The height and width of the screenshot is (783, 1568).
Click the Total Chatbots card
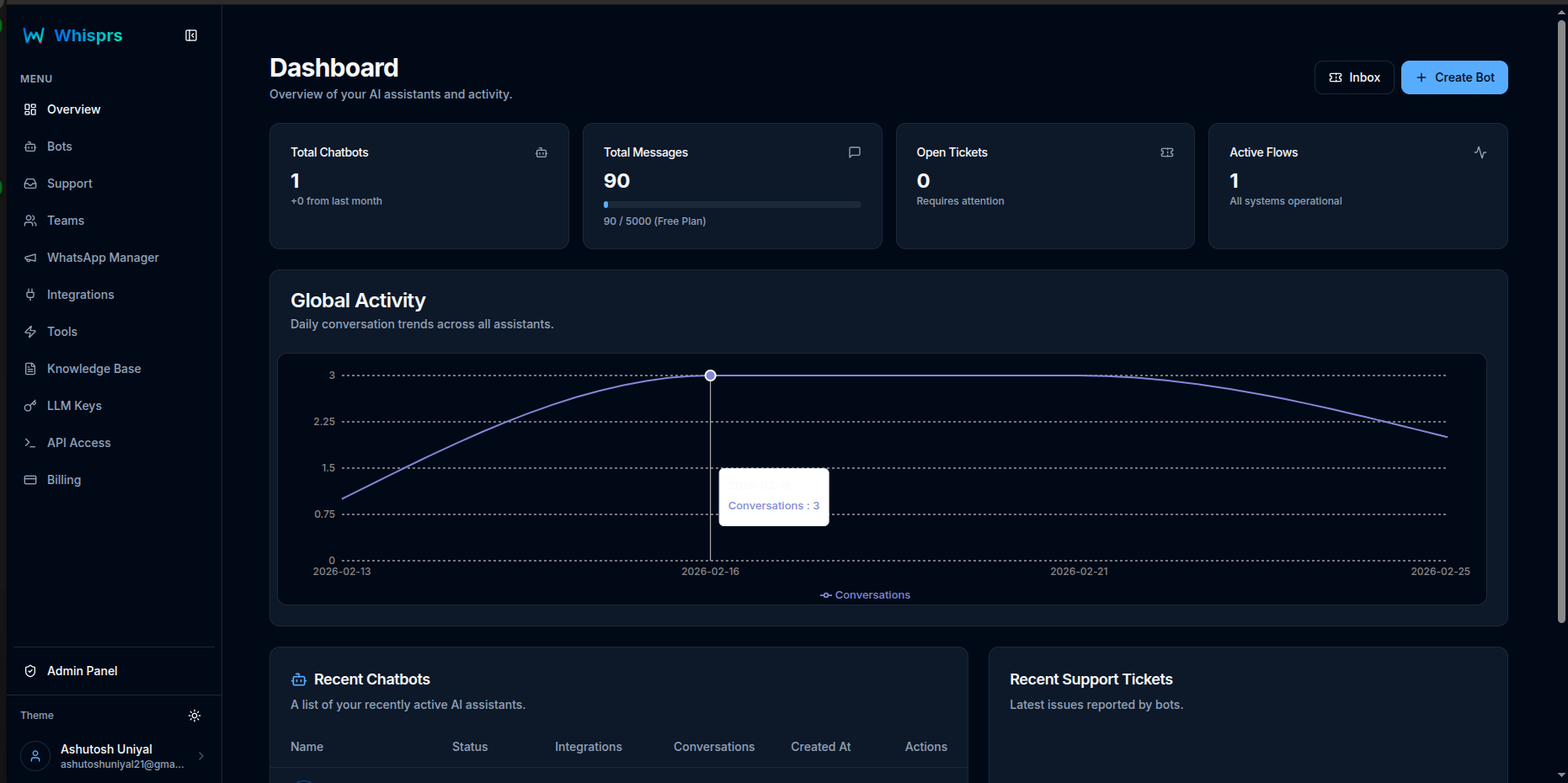point(419,186)
